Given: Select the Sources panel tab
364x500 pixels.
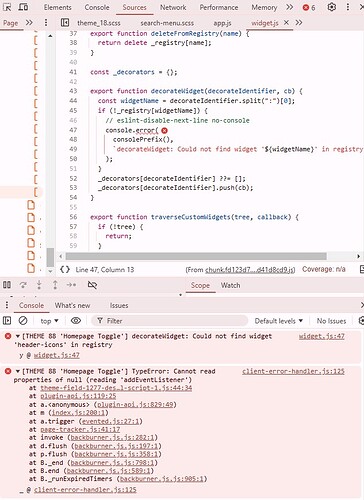Looking at the screenshot, I should point(134,7).
